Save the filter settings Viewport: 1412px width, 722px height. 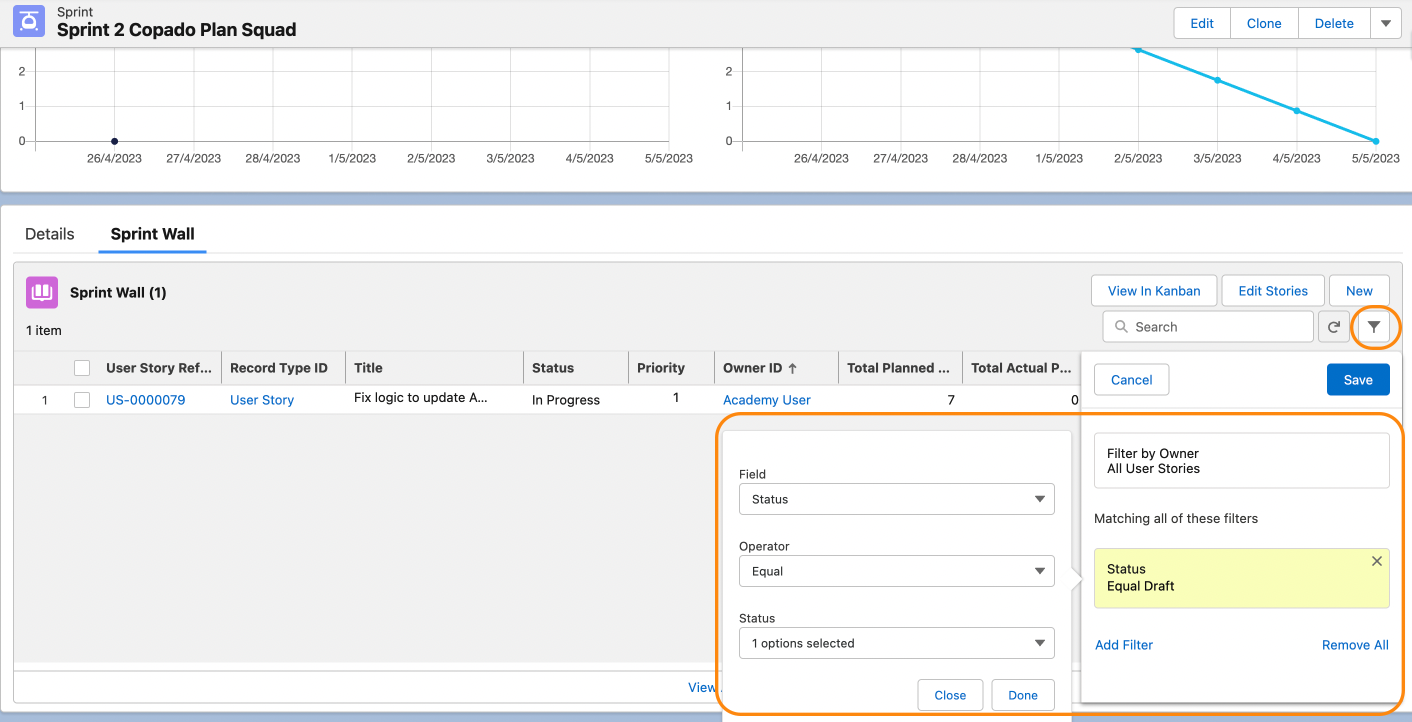tap(1358, 380)
